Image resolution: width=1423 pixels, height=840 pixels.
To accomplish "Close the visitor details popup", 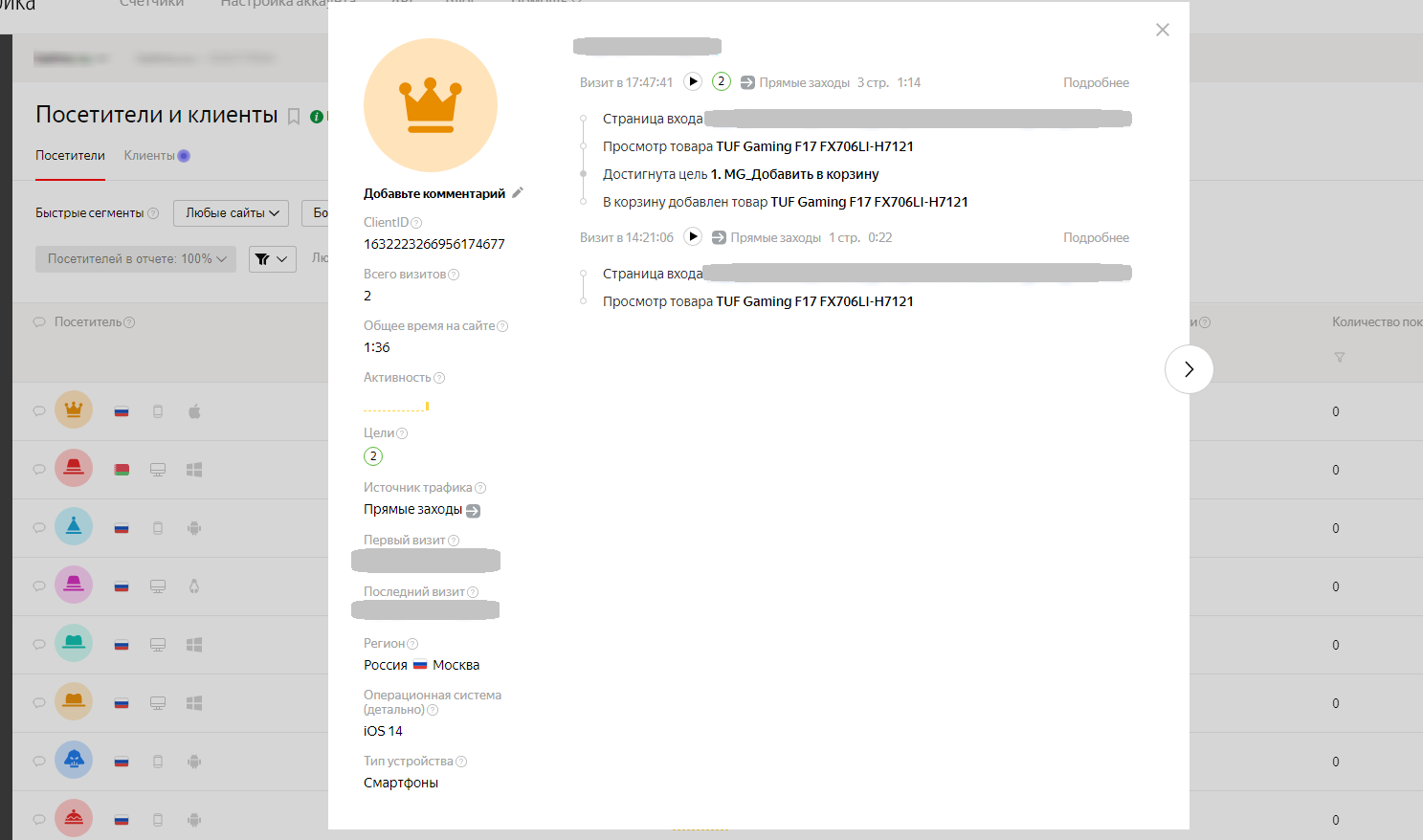I will [1163, 30].
